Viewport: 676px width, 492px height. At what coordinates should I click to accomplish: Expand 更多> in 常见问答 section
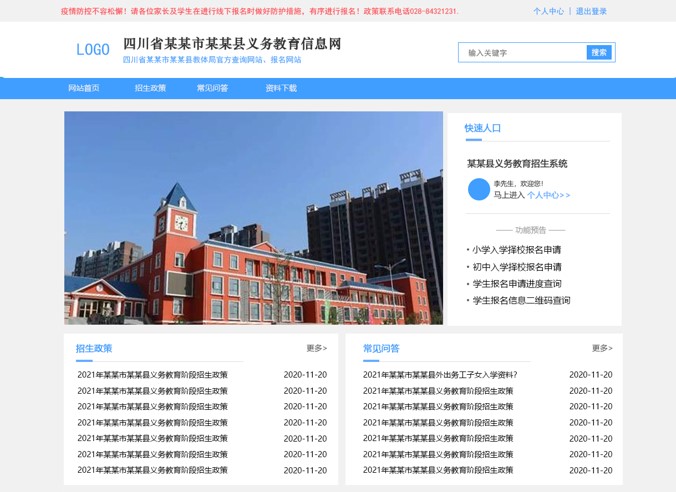(602, 348)
